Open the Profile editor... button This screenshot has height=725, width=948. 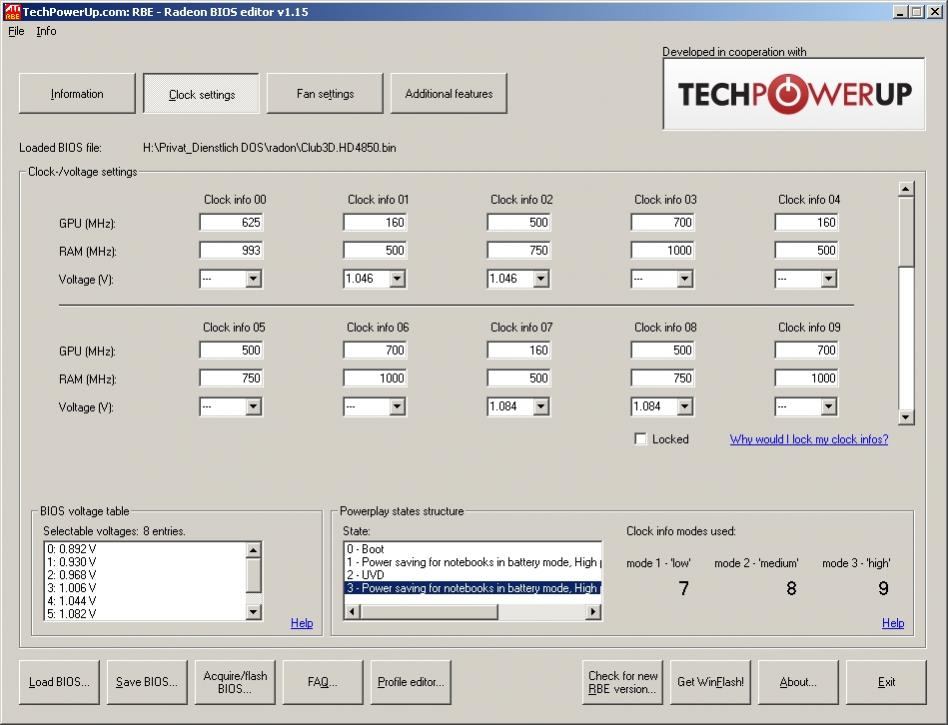coord(411,682)
